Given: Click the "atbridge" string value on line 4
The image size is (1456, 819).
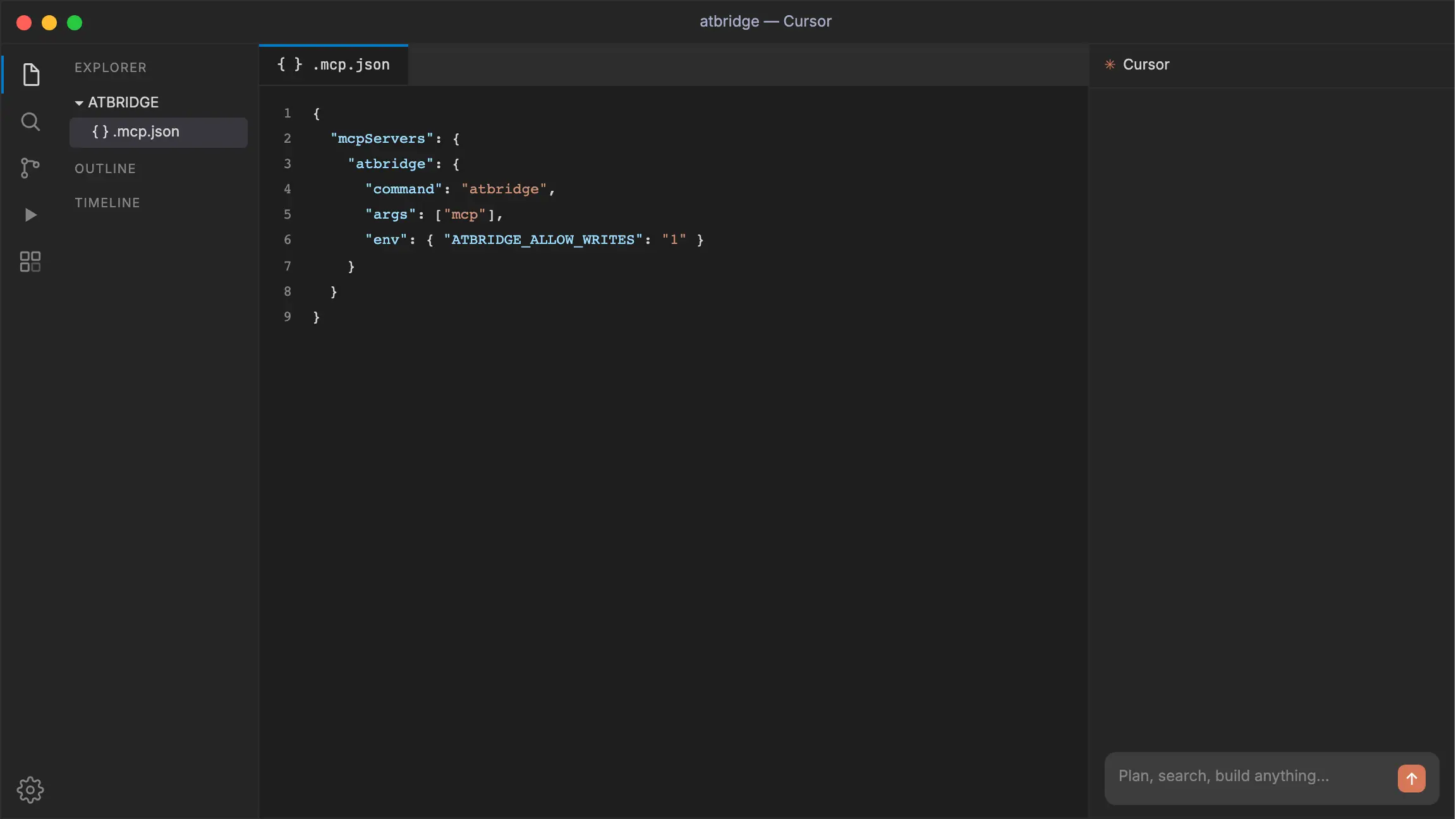Looking at the screenshot, I should tap(504, 190).
